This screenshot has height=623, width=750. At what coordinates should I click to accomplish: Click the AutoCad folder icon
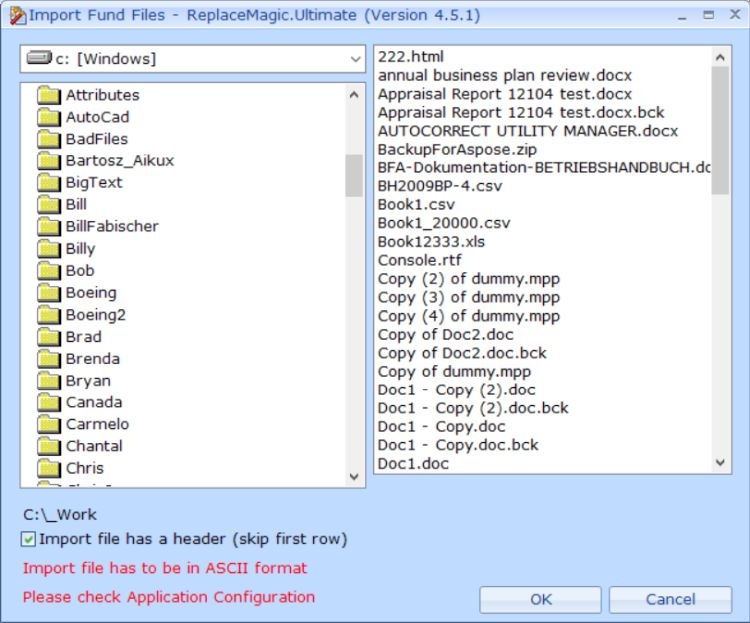pos(49,117)
